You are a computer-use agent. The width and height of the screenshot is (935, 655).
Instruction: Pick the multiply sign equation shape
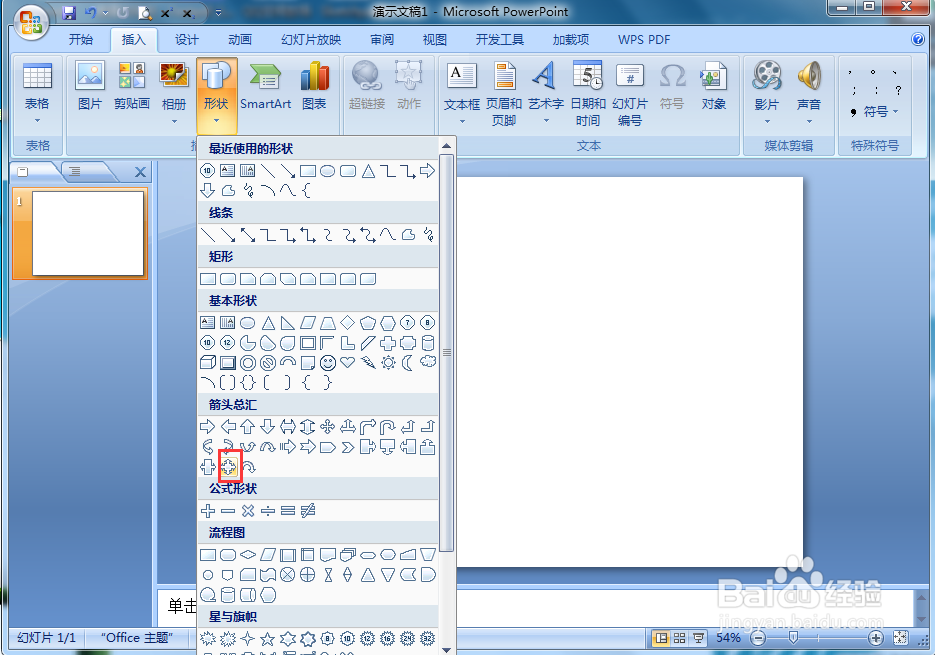(x=248, y=511)
